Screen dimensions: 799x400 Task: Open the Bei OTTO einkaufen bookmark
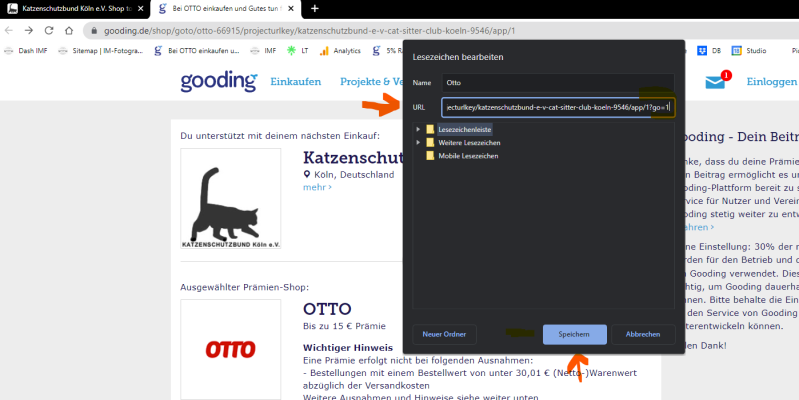[197, 50]
